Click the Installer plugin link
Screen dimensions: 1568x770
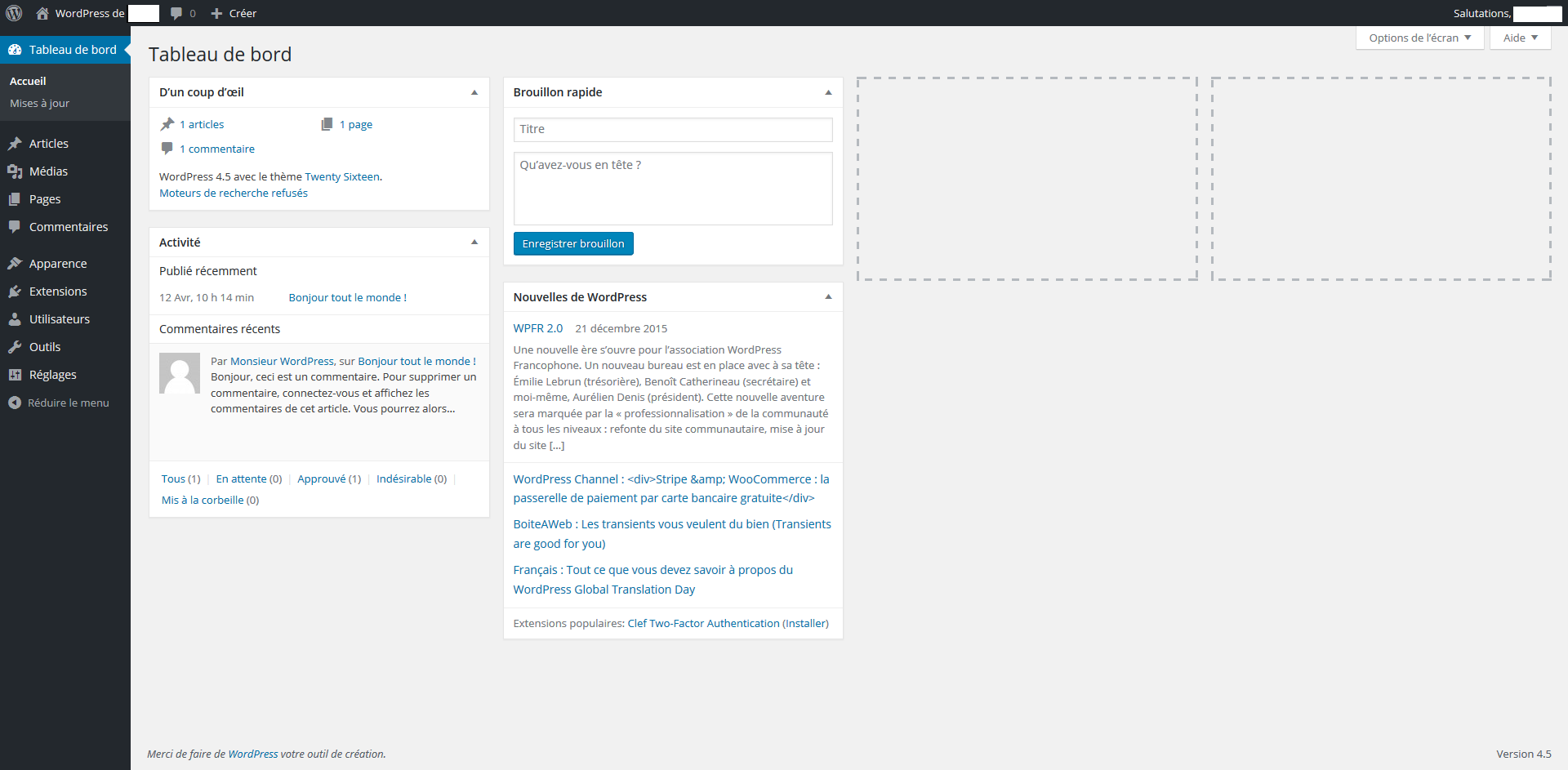(805, 623)
